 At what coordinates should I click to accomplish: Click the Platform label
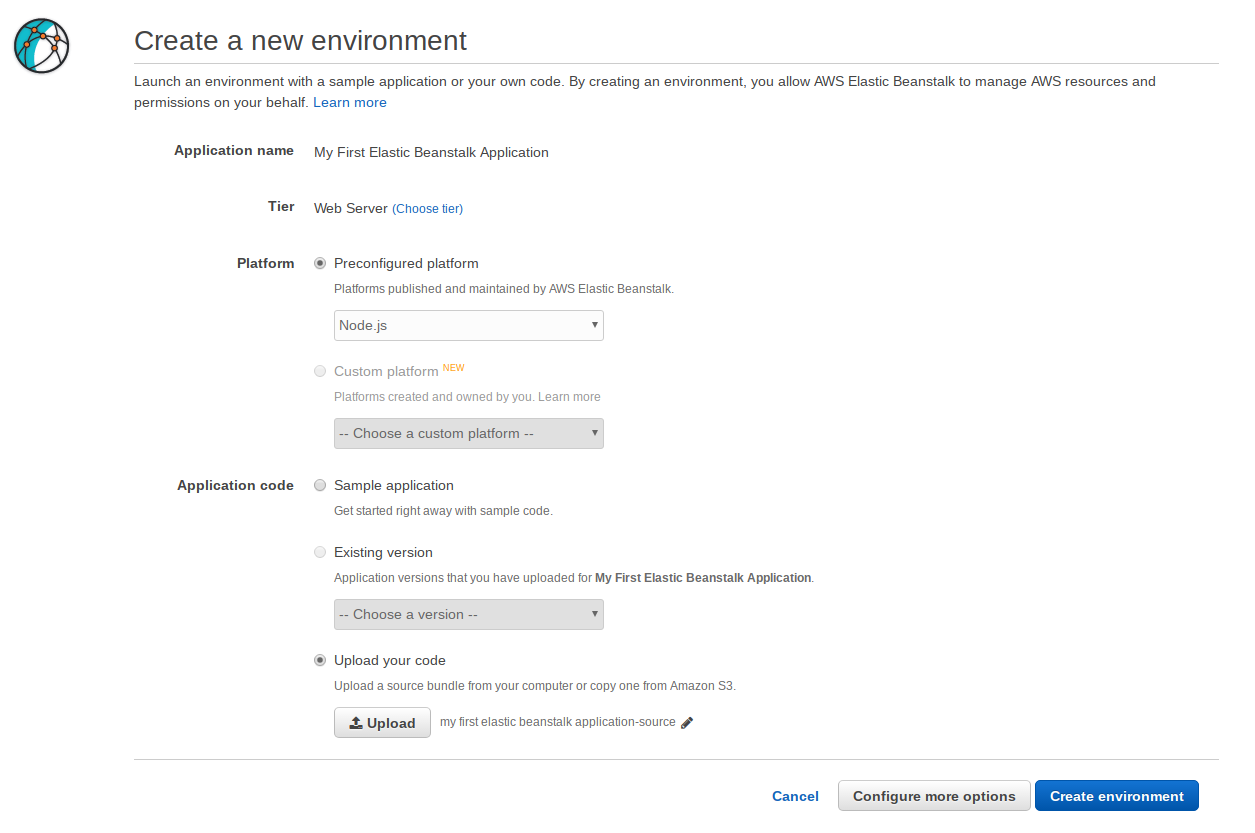coord(266,263)
